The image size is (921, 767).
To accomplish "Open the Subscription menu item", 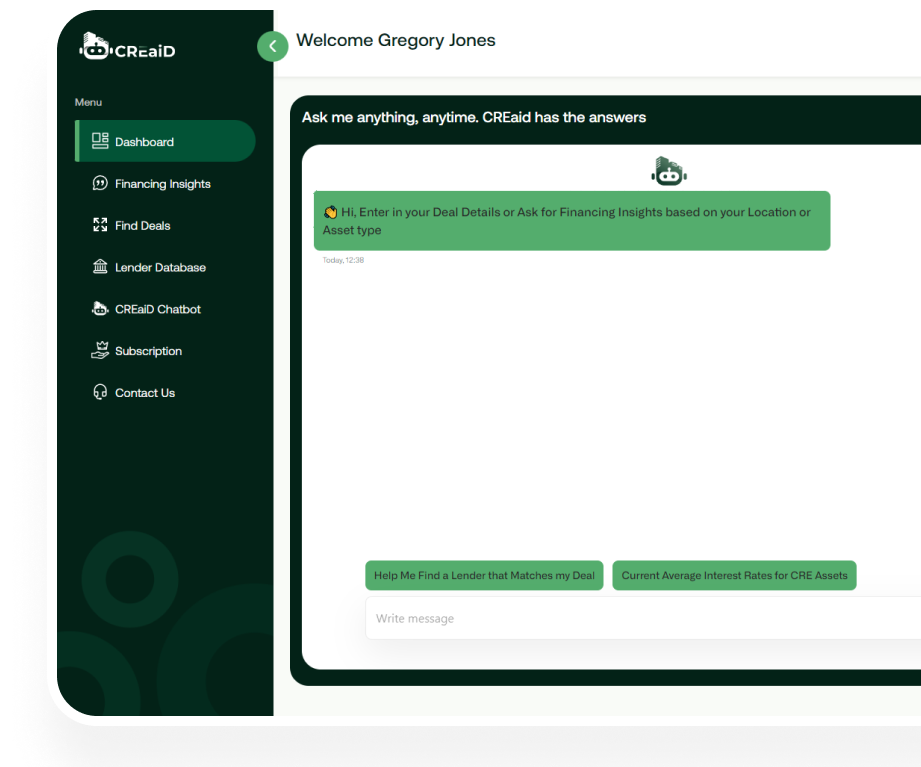I will [x=149, y=351].
